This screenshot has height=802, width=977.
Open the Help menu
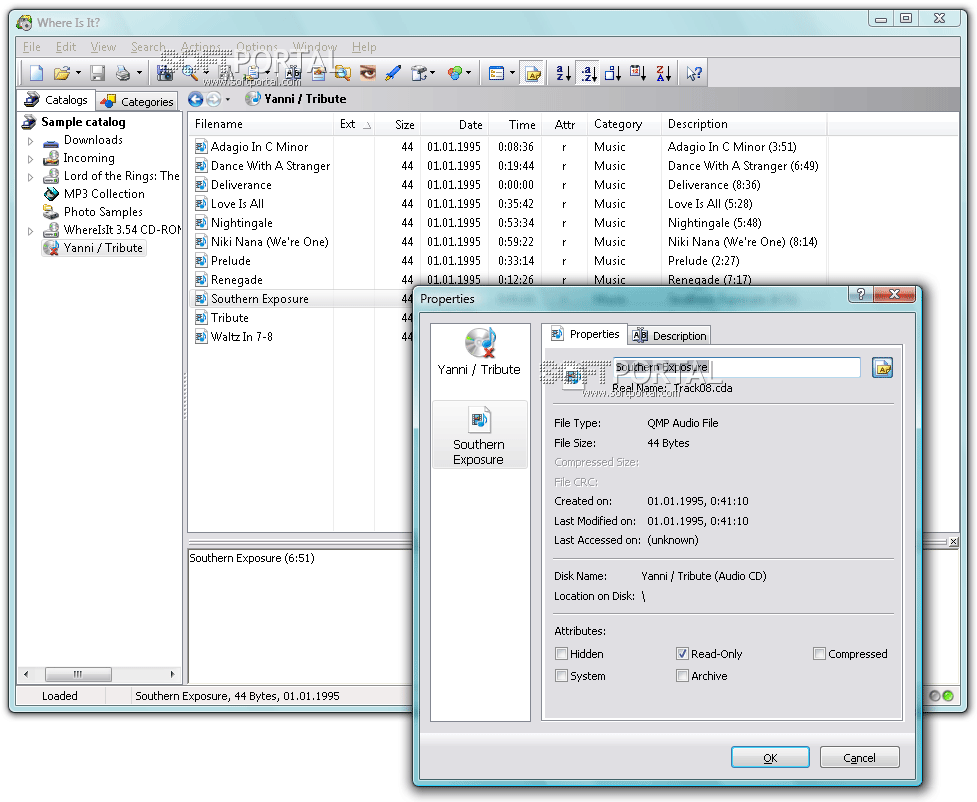364,47
